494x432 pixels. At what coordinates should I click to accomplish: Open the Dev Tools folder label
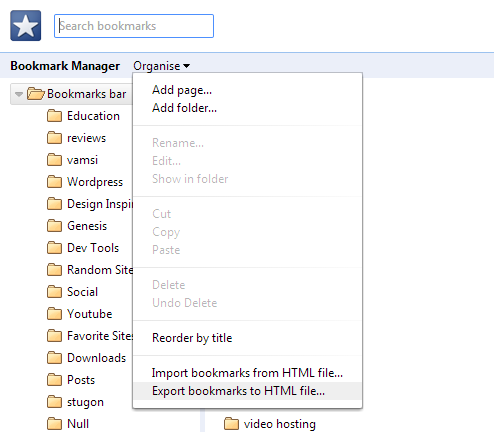(93, 248)
